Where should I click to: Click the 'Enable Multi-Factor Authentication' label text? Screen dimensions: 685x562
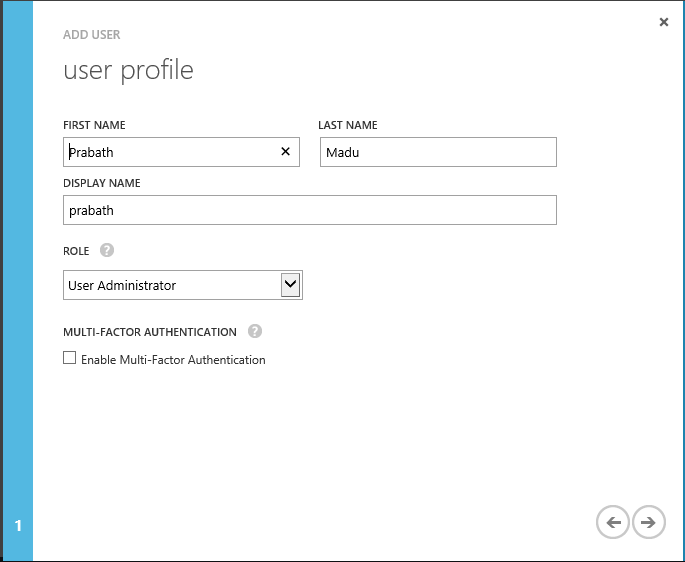pyautogui.click(x=173, y=360)
